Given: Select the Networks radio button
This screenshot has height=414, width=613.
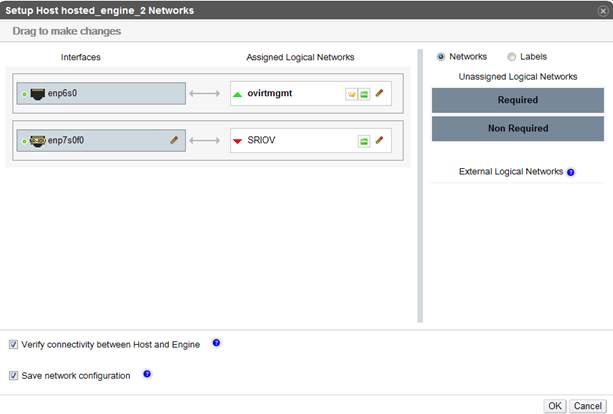Looking at the screenshot, I should tap(442, 57).
